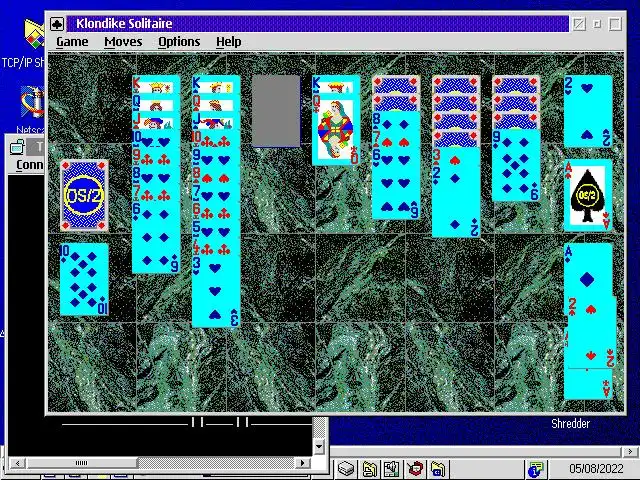640x480 pixels.
Task: Select the 3 of hearts card
Action: point(456,157)
